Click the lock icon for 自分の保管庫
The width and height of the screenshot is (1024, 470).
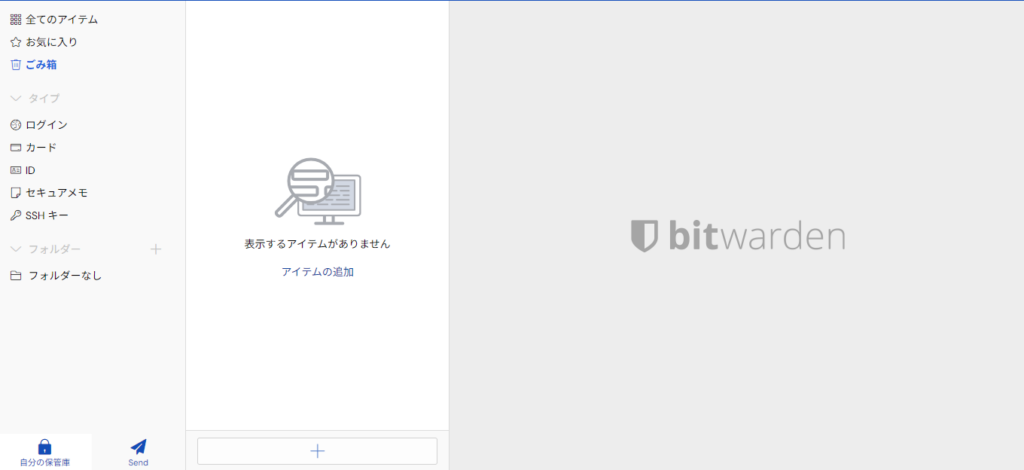(44, 446)
